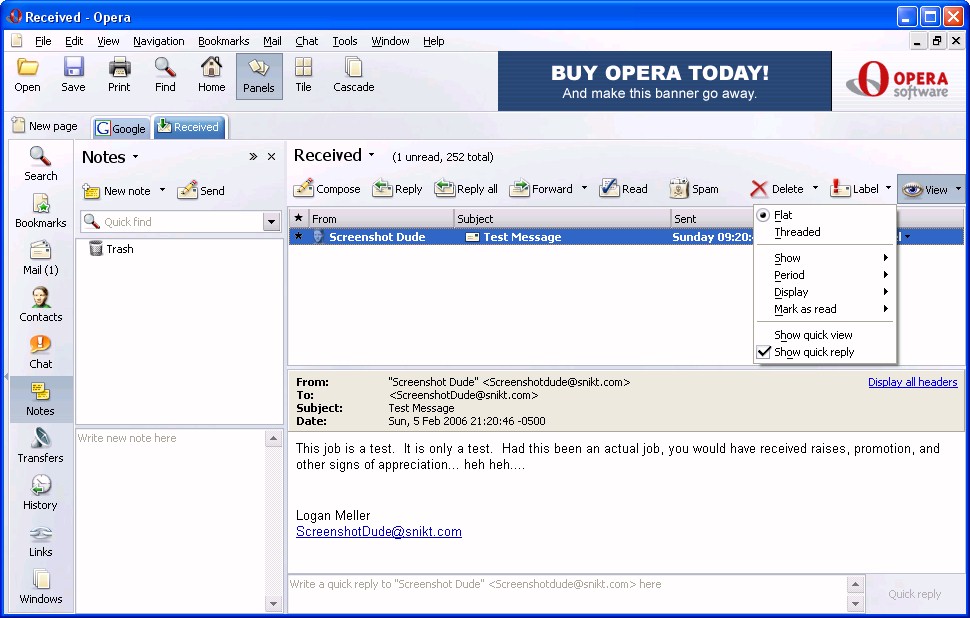The height and width of the screenshot is (618, 970).
Task: Click the Compose mail icon
Action: pyautogui.click(x=304, y=188)
